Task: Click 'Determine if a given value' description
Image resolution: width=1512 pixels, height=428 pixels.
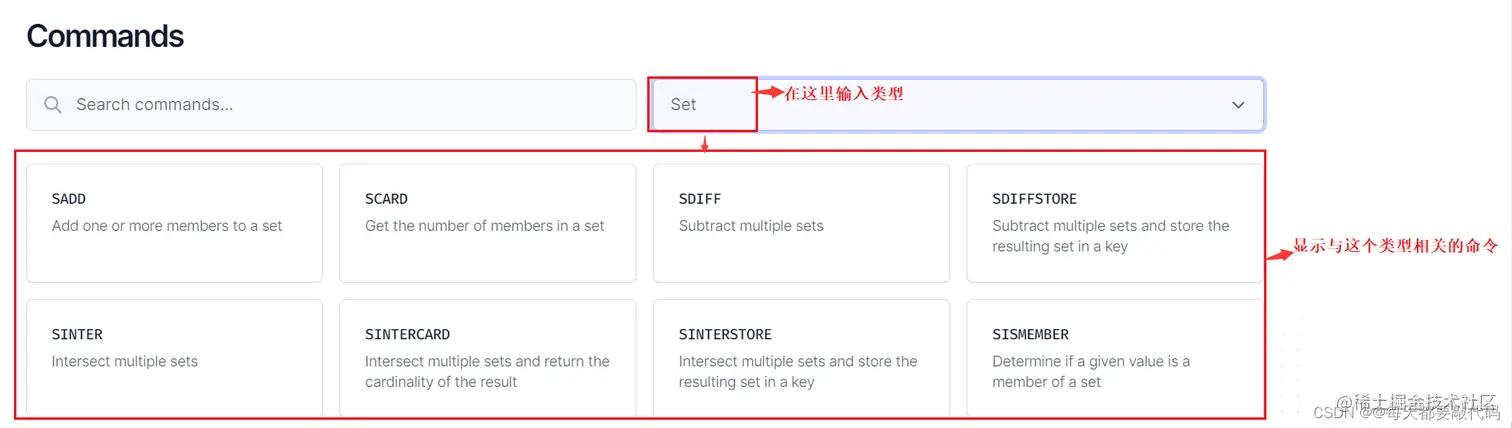Action: 1091,361
